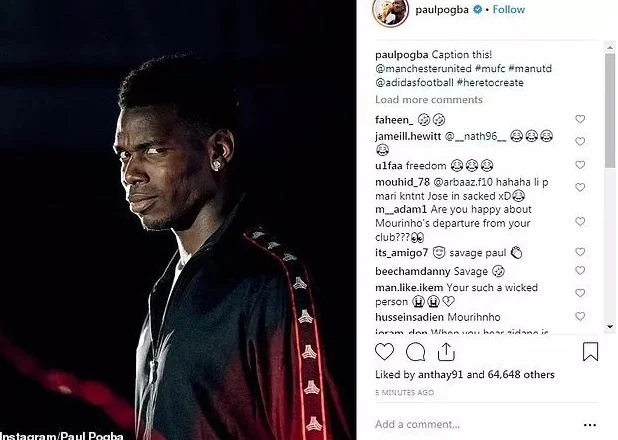618x440 pixels.
Task: Click the blue verified badge next to paulpogba
Action: (477, 9)
